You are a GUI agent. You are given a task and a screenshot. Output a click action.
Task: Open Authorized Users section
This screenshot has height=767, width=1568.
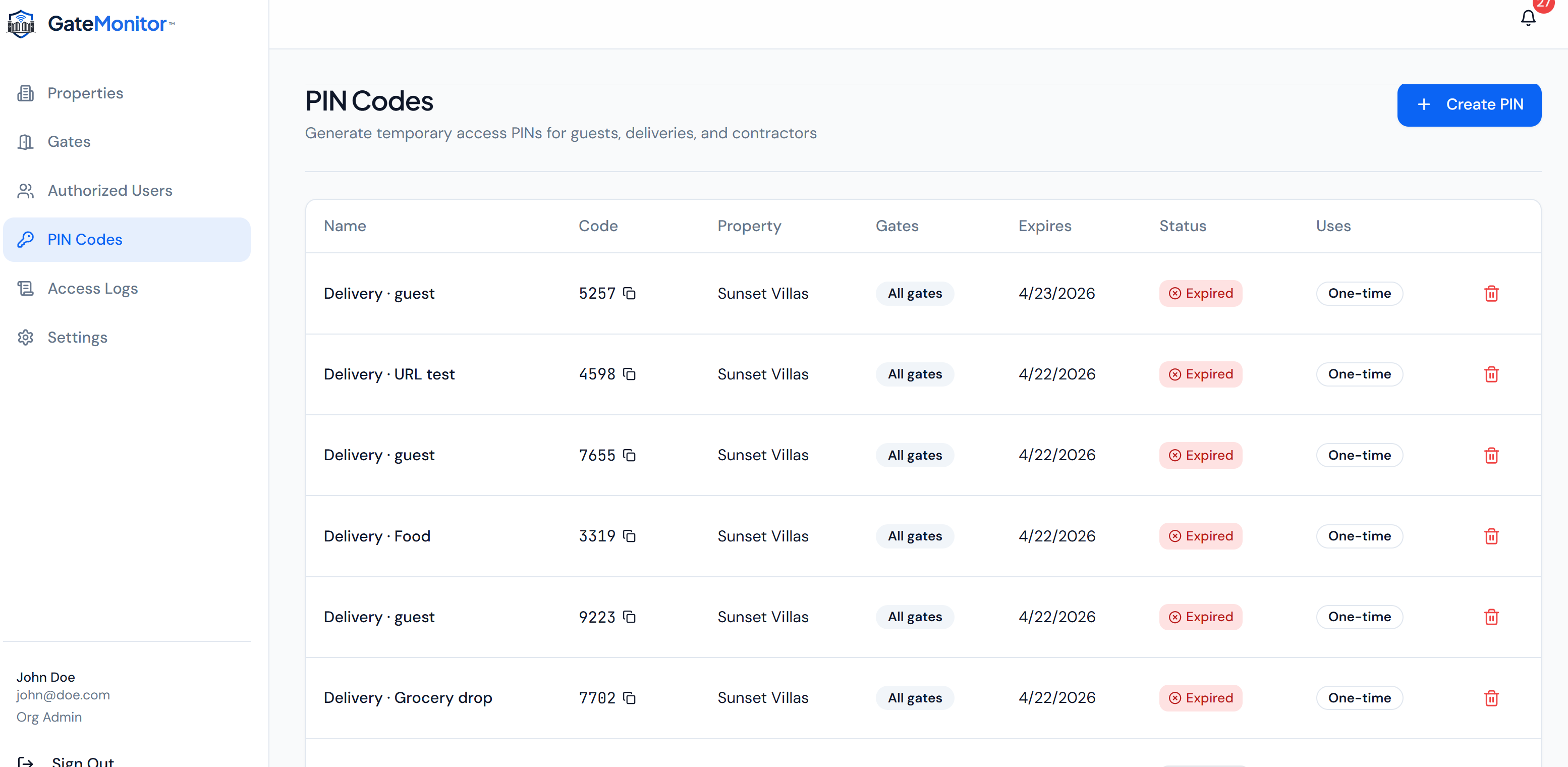point(127,191)
